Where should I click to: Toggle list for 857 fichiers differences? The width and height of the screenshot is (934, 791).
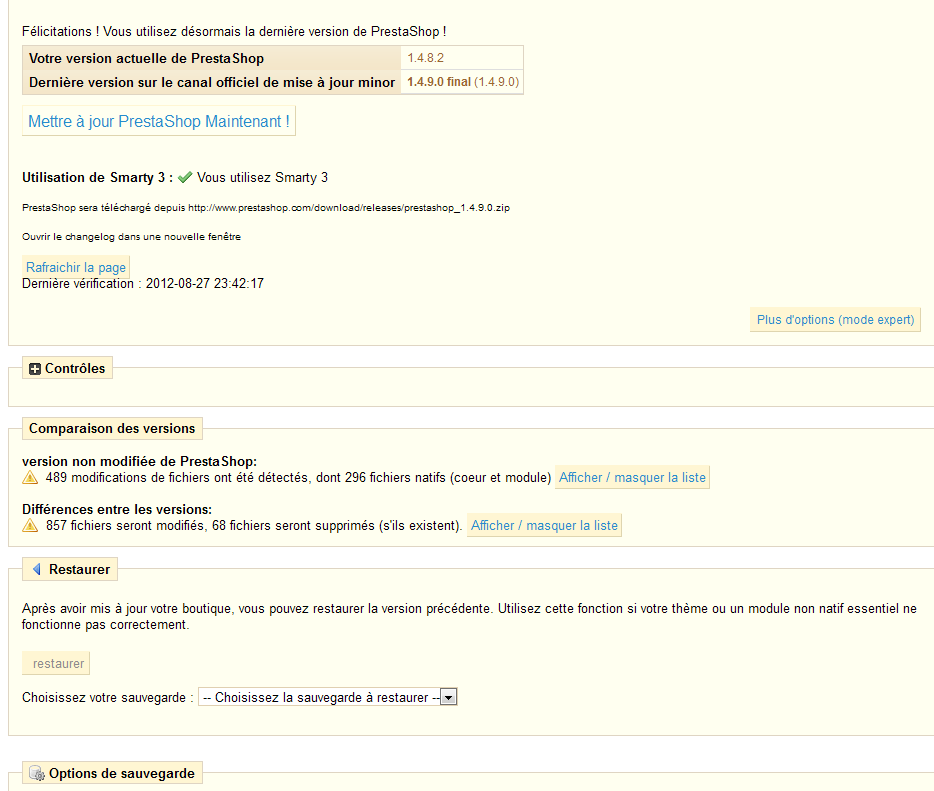(544, 525)
